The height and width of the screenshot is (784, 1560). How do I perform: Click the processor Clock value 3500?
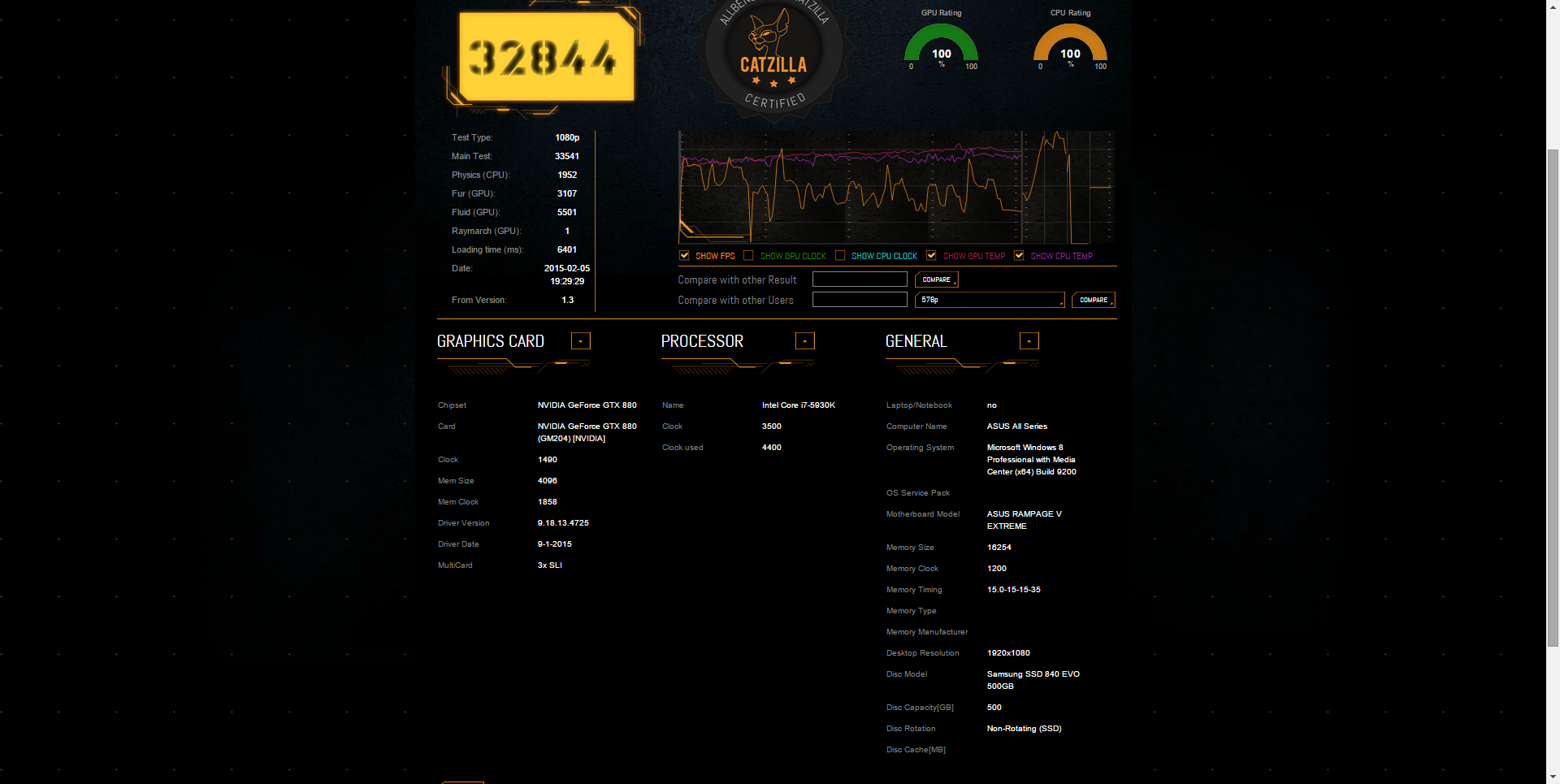[772, 426]
